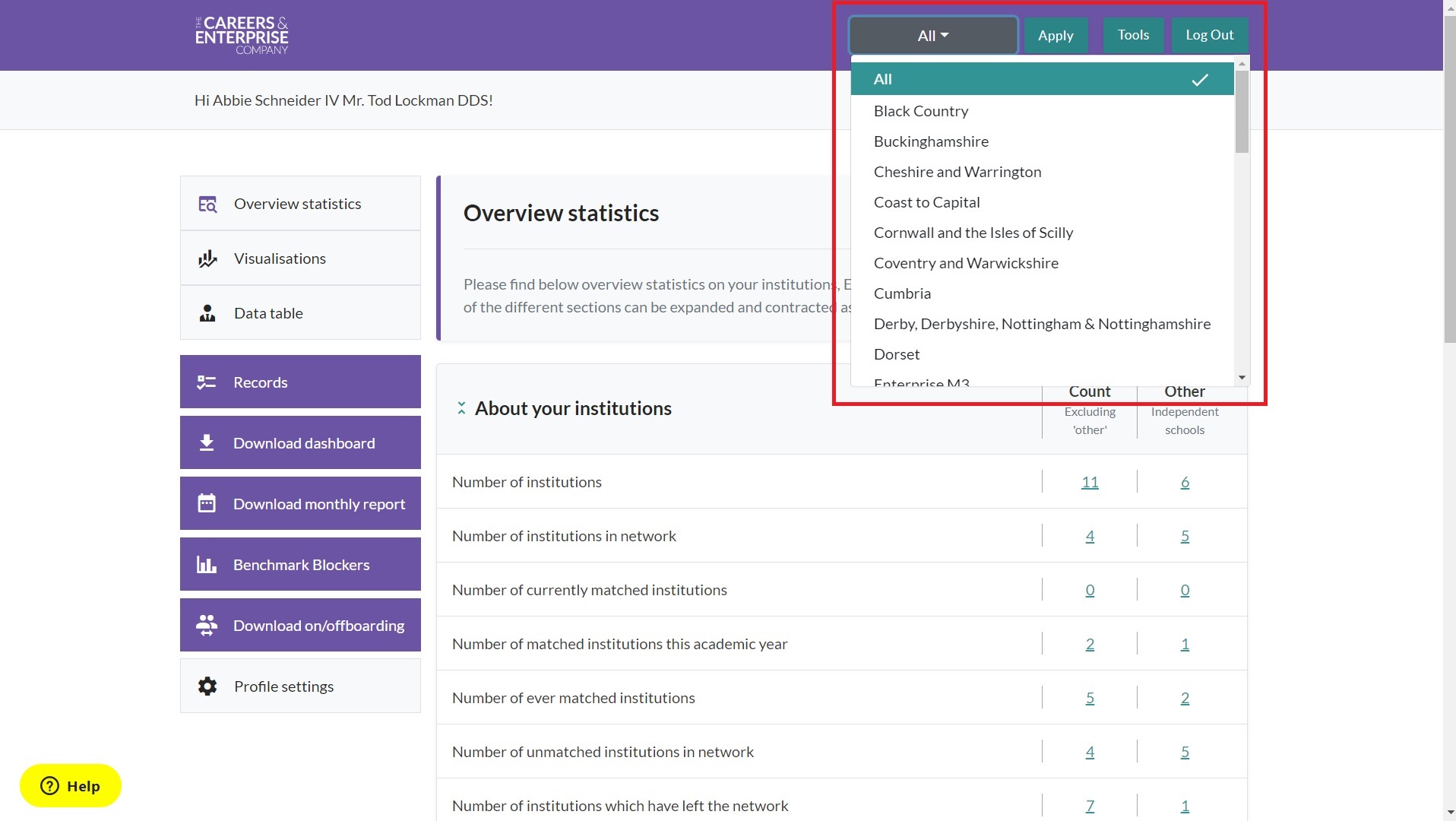Click count 0 for currently matched institutions
The width and height of the screenshot is (1456, 821).
tap(1090, 590)
